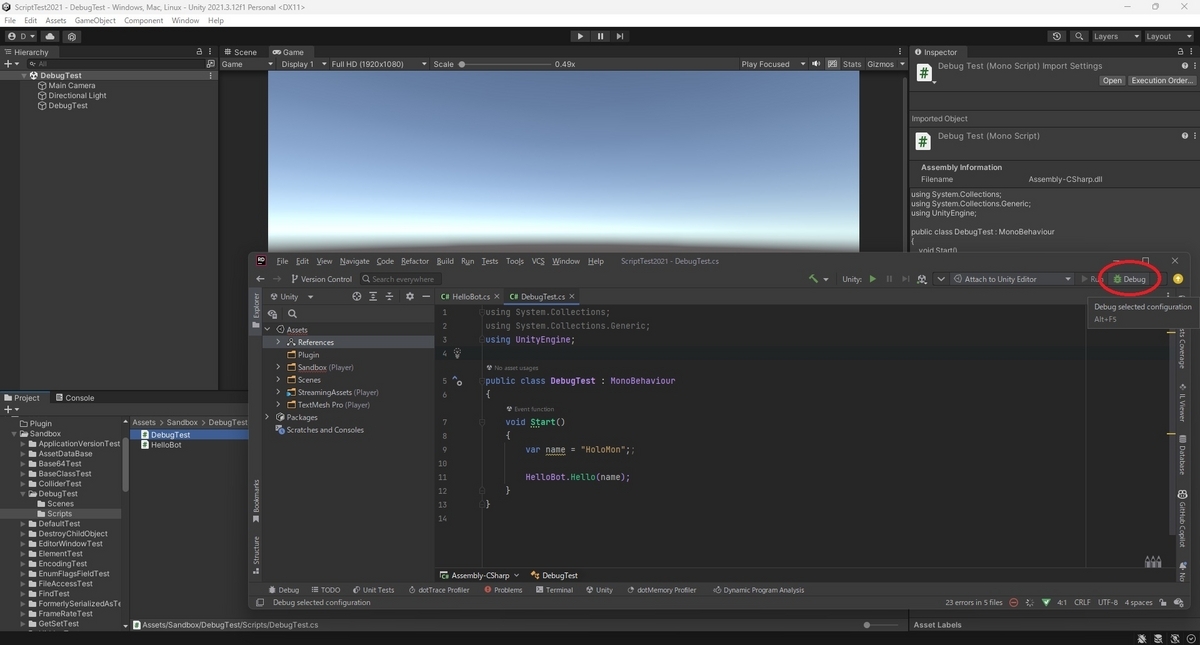
Task: Click Unity cloud services icon
Action: [50, 36]
